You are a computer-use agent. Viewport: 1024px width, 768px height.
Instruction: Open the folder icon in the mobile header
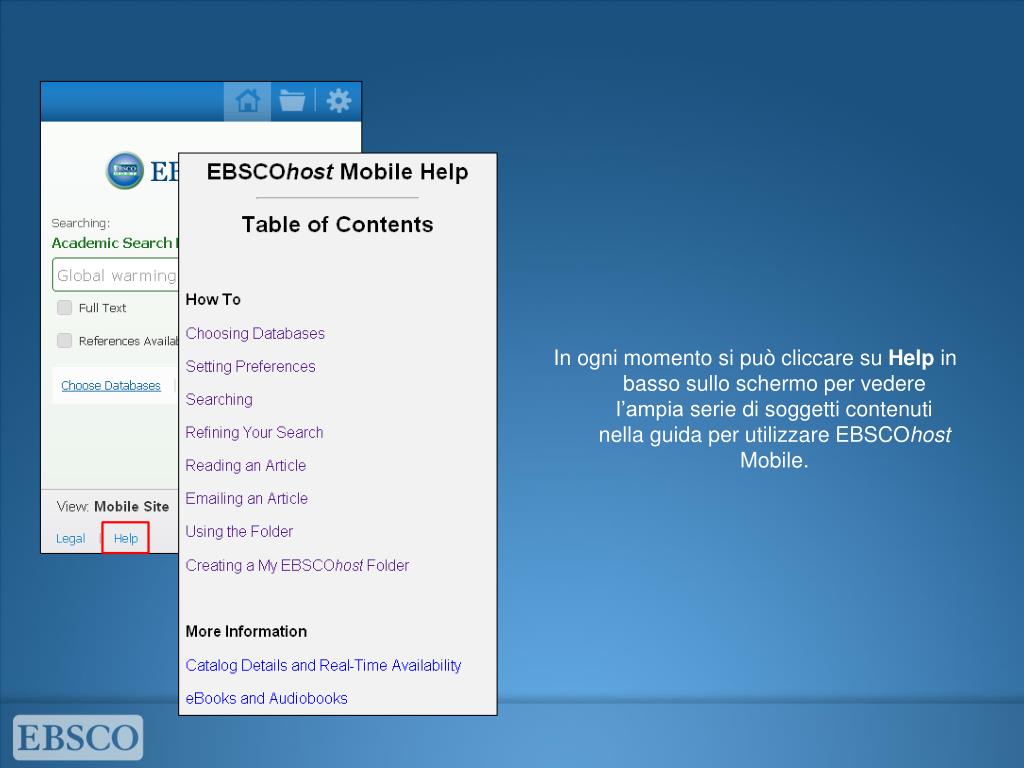click(x=292, y=101)
